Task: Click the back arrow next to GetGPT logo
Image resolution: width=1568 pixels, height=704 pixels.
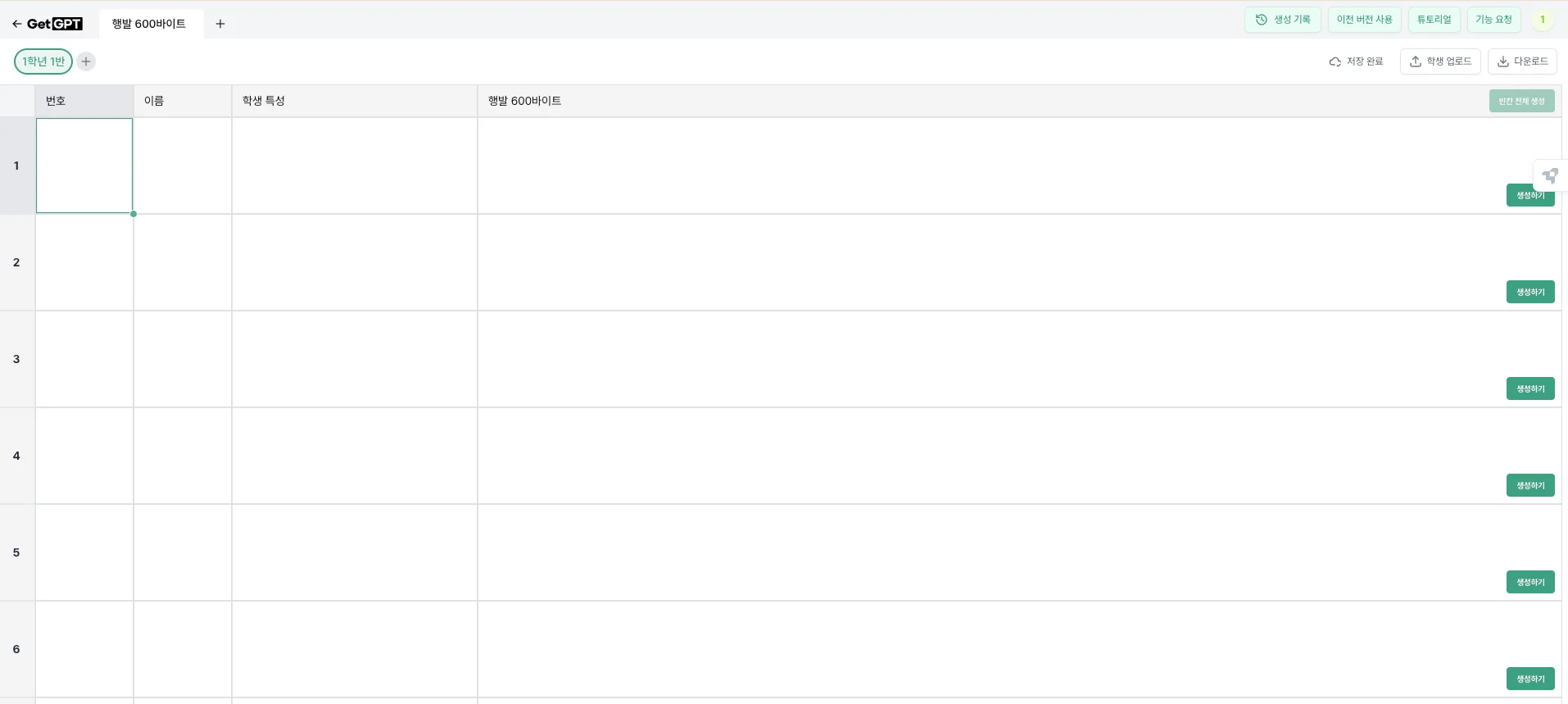Action: coord(16,24)
